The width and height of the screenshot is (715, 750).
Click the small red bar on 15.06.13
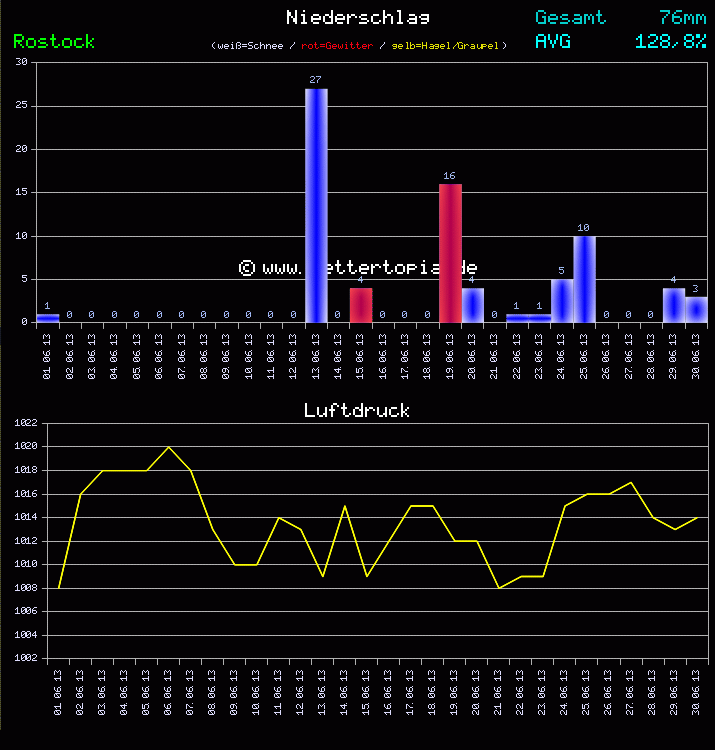coord(361,305)
